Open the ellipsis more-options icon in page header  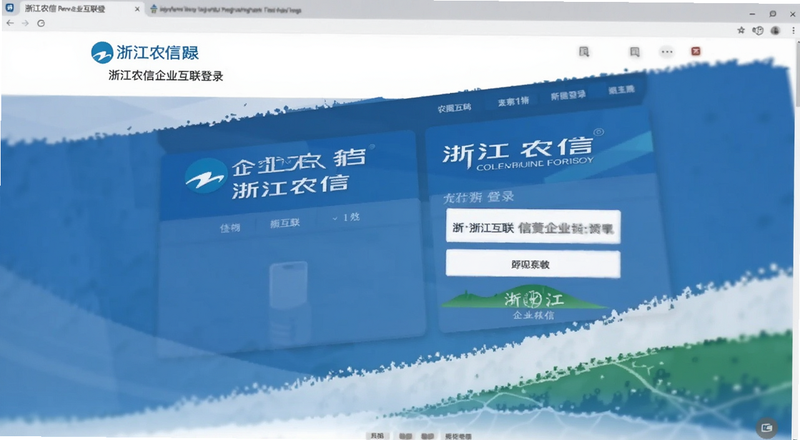coord(667,52)
